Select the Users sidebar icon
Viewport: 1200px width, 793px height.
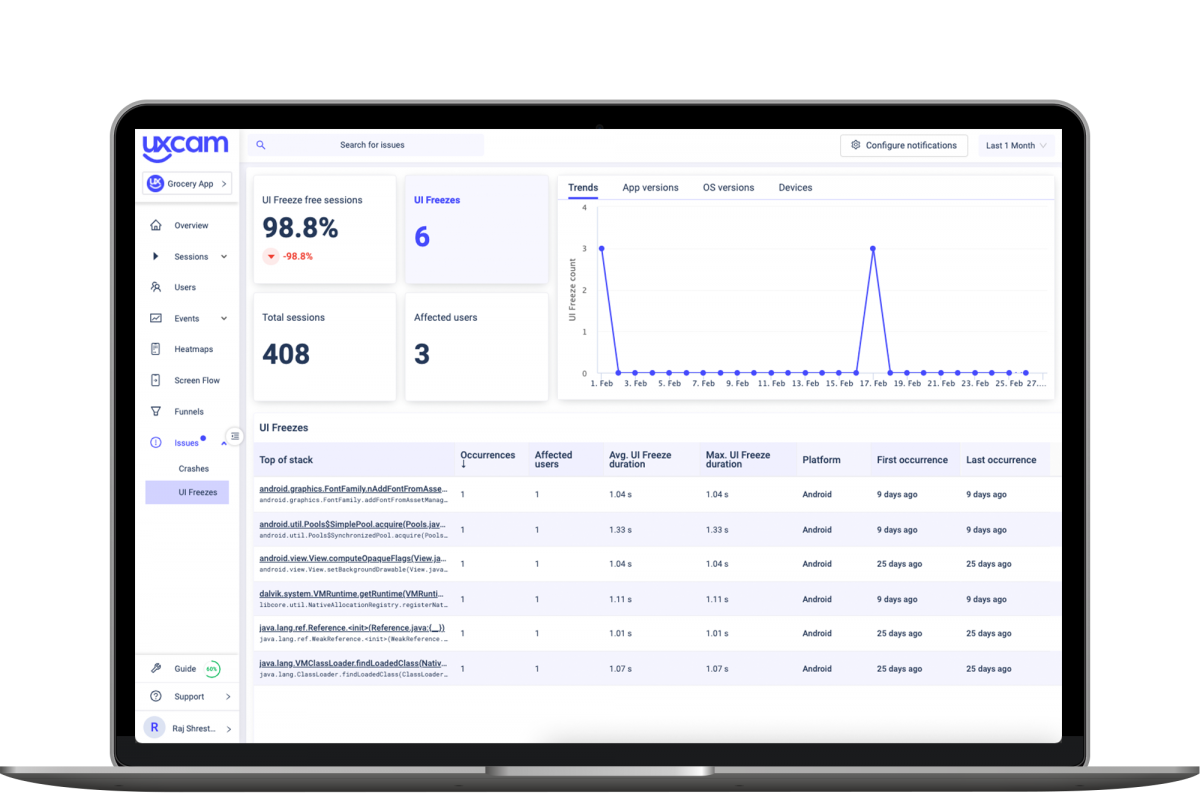click(x=156, y=287)
